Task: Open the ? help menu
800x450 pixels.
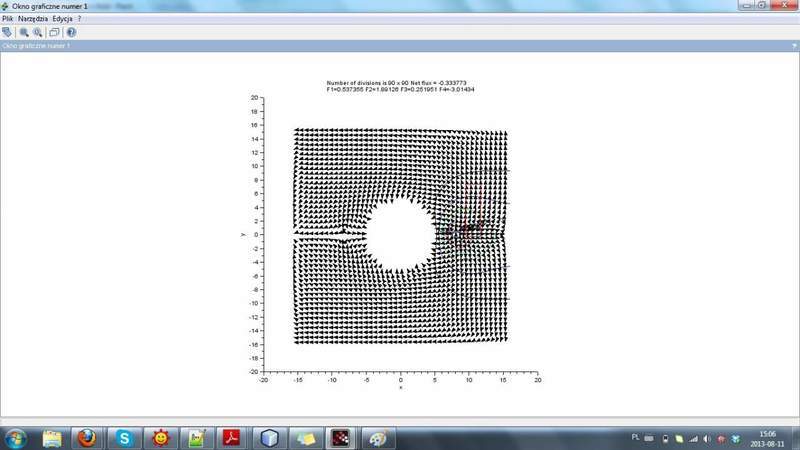Action: point(79,18)
